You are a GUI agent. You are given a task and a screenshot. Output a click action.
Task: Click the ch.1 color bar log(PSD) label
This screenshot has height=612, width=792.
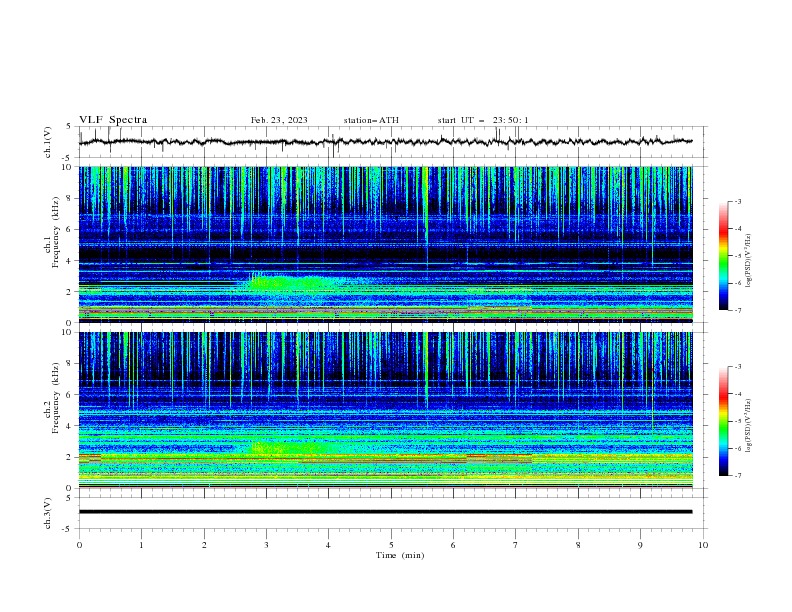(749, 261)
